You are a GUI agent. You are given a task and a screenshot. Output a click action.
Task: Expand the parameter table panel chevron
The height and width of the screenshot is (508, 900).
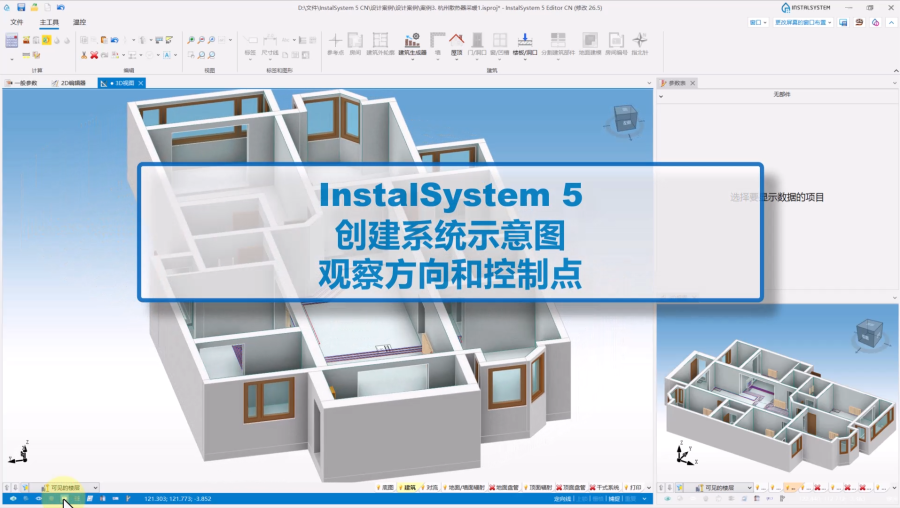pos(661,96)
